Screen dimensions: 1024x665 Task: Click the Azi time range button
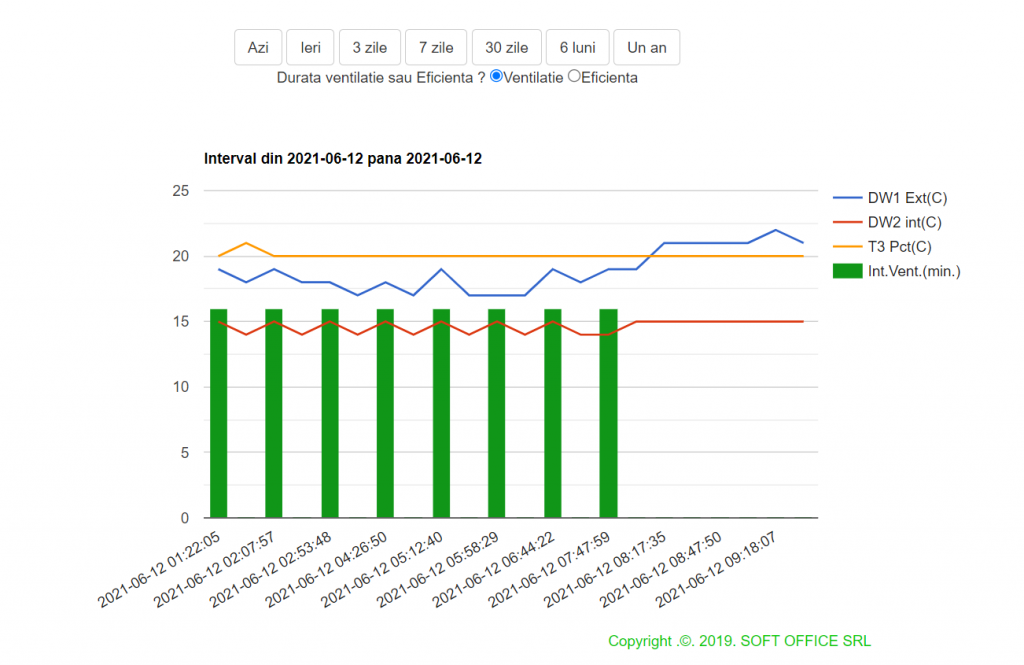point(258,47)
